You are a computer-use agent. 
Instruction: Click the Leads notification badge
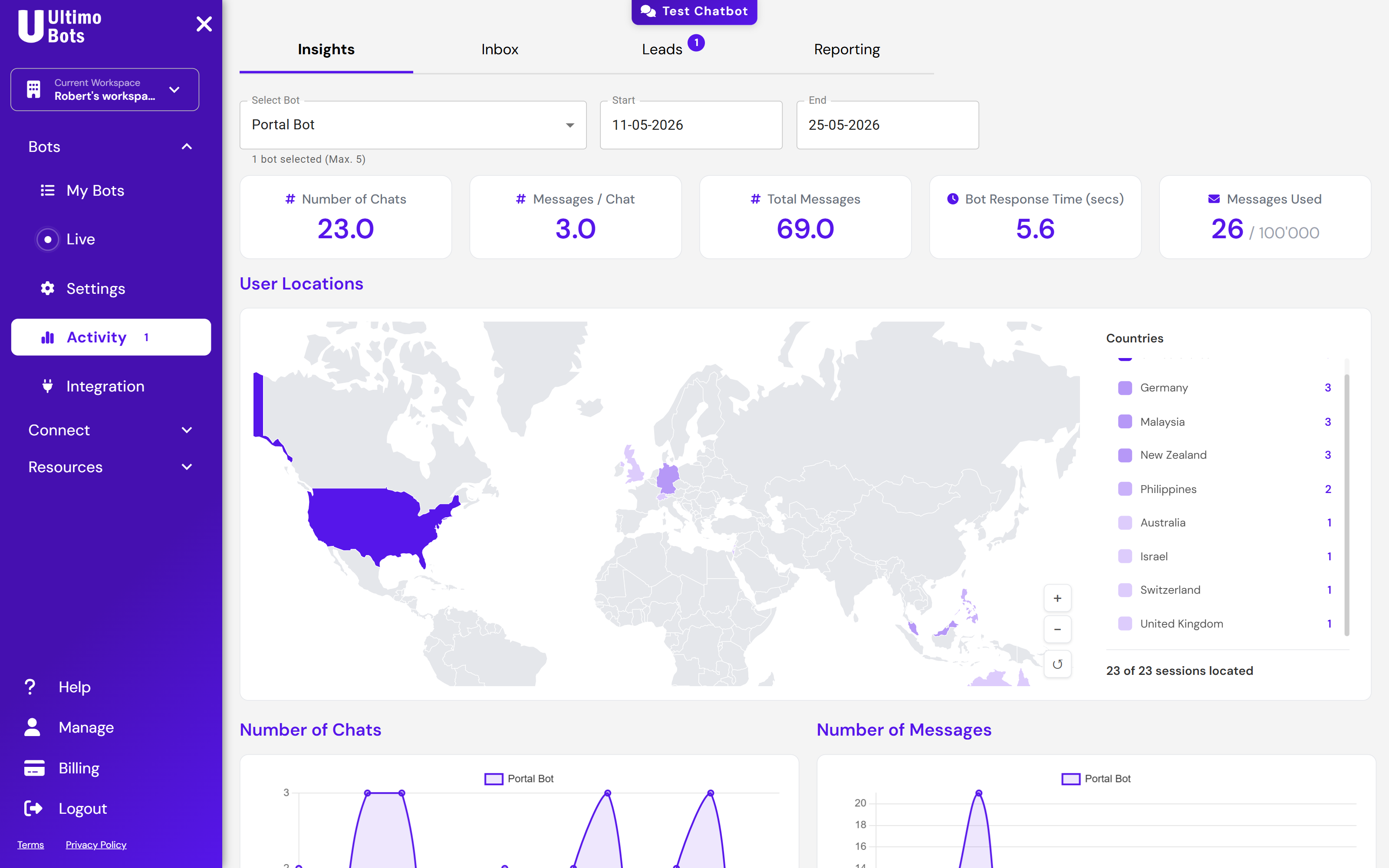[x=696, y=43]
